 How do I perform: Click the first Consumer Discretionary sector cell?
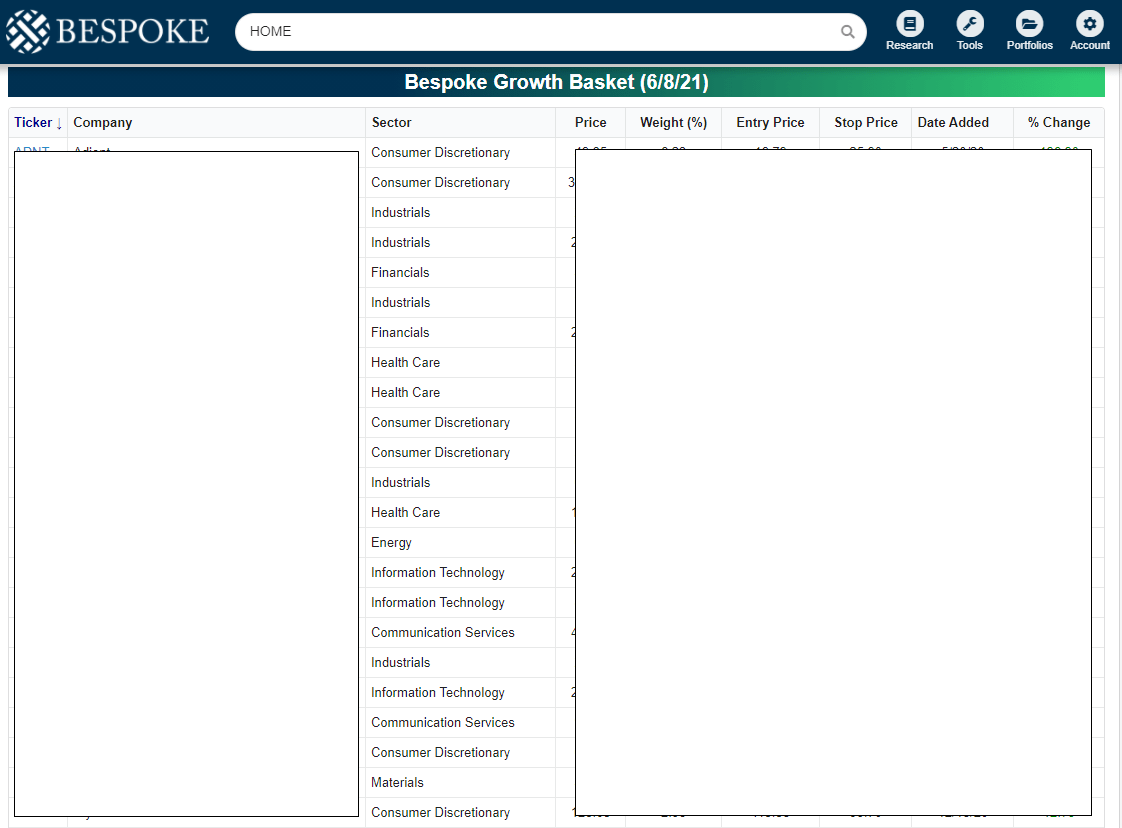point(440,152)
